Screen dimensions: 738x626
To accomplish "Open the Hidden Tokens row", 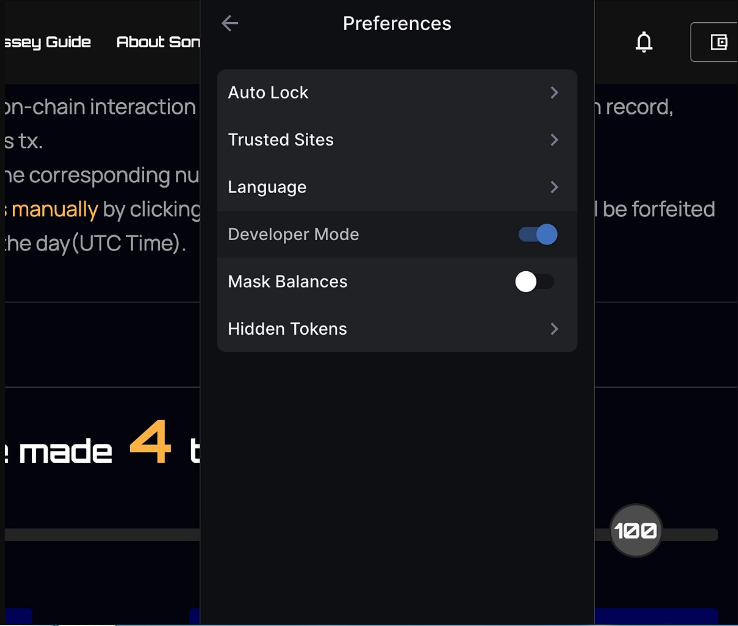I will pyautogui.click(x=397, y=329).
